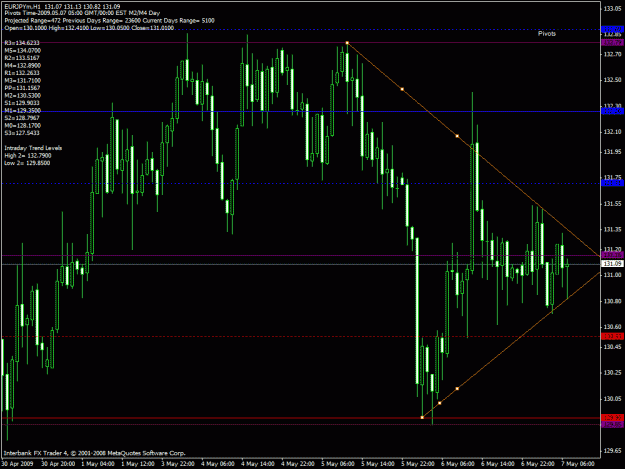The image size is (625, 469).
Task: Select the lower trendline's starting anchor at the low
Action: coord(422,417)
